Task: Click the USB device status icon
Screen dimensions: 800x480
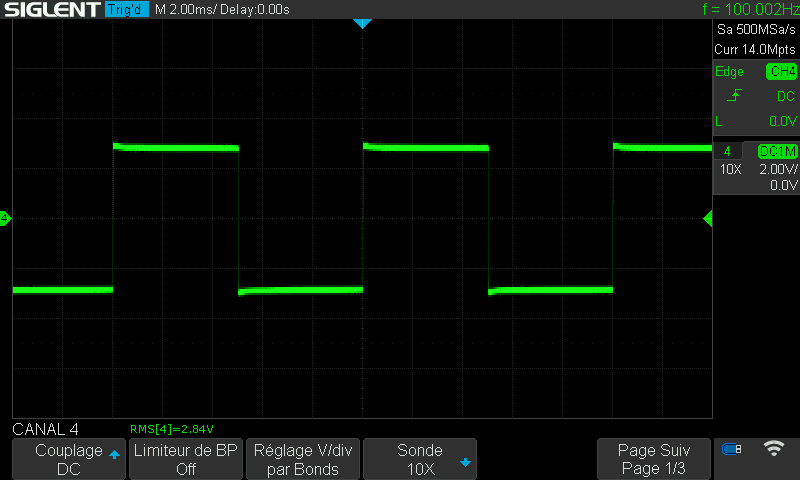Action: pyautogui.click(x=732, y=450)
